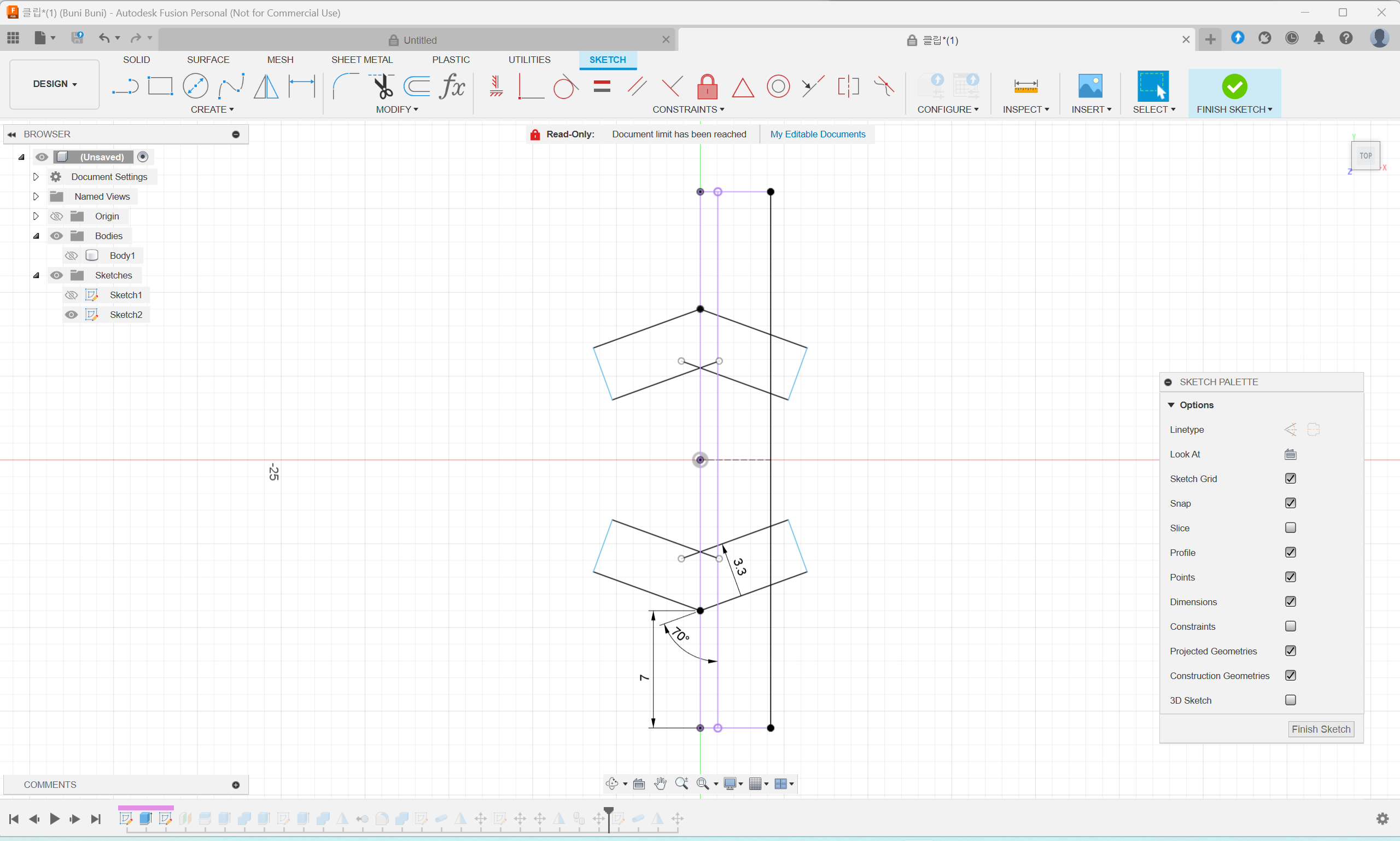Show the hidden Sketch1 via its eye icon
The image size is (1400, 841).
click(71, 295)
